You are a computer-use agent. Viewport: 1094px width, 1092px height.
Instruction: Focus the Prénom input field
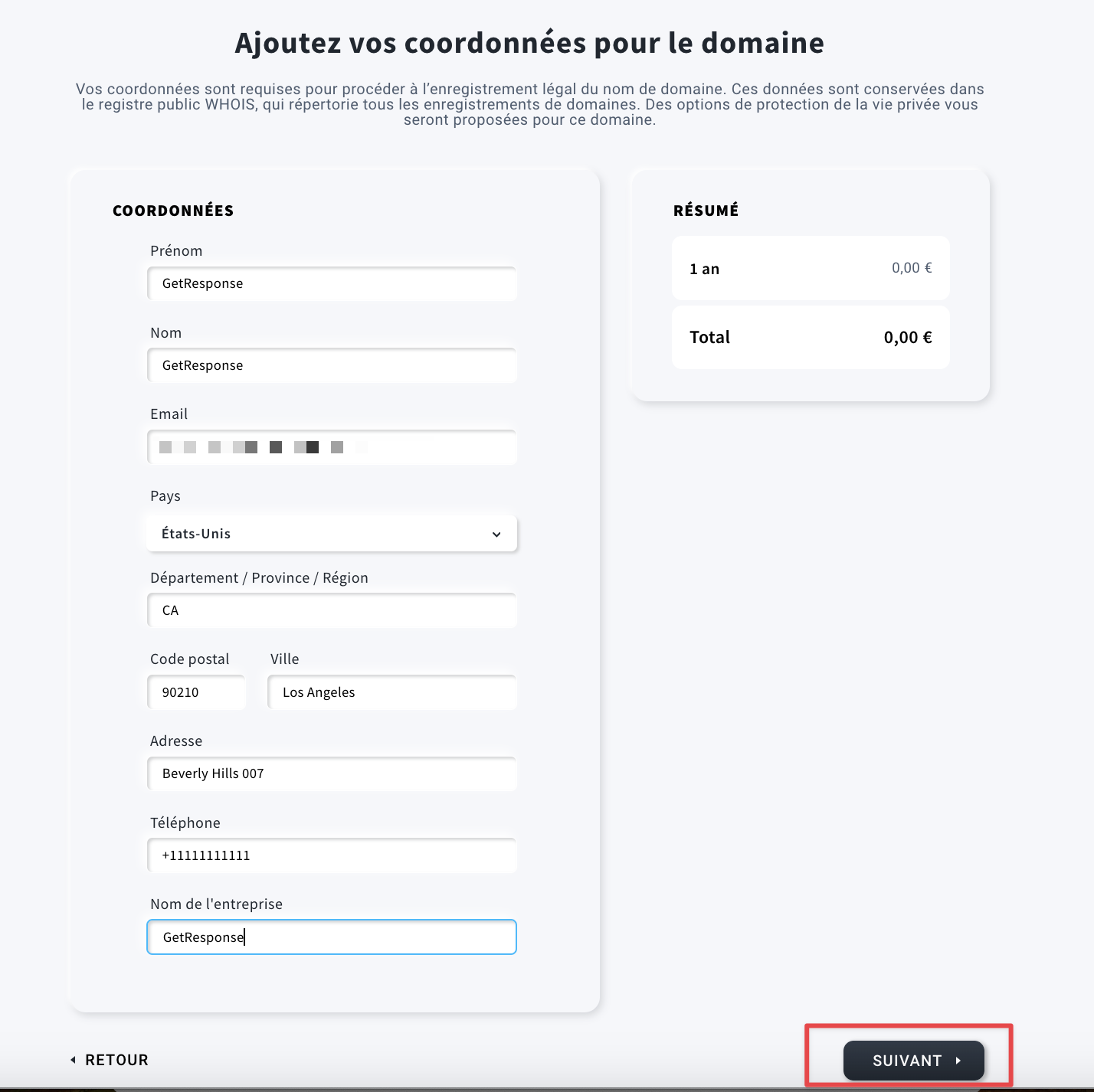pyautogui.click(x=332, y=283)
